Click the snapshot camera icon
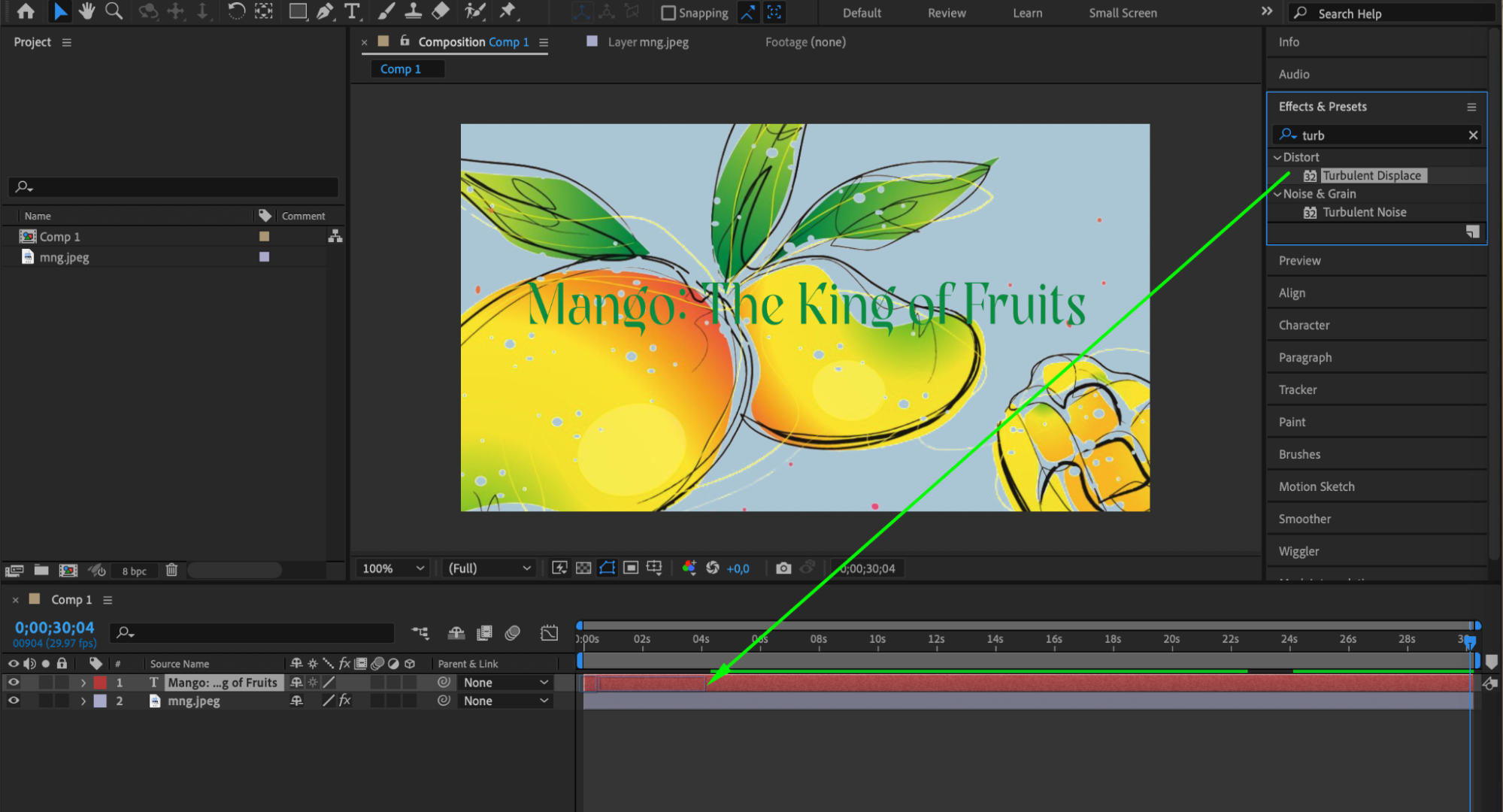 tap(783, 568)
